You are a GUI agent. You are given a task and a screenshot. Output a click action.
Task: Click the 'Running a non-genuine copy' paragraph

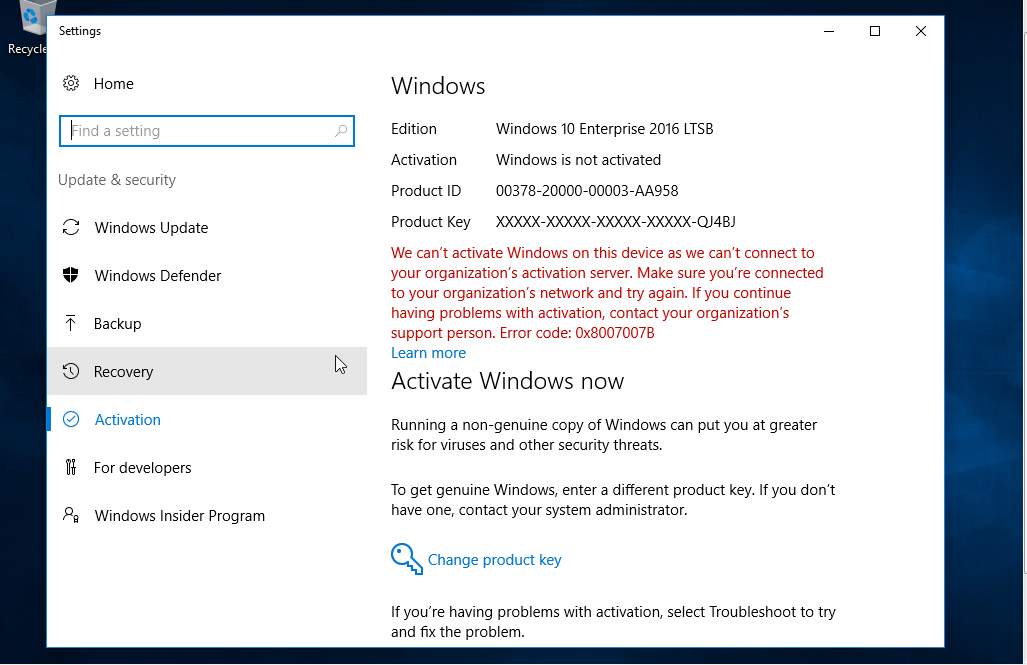coord(604,434)
